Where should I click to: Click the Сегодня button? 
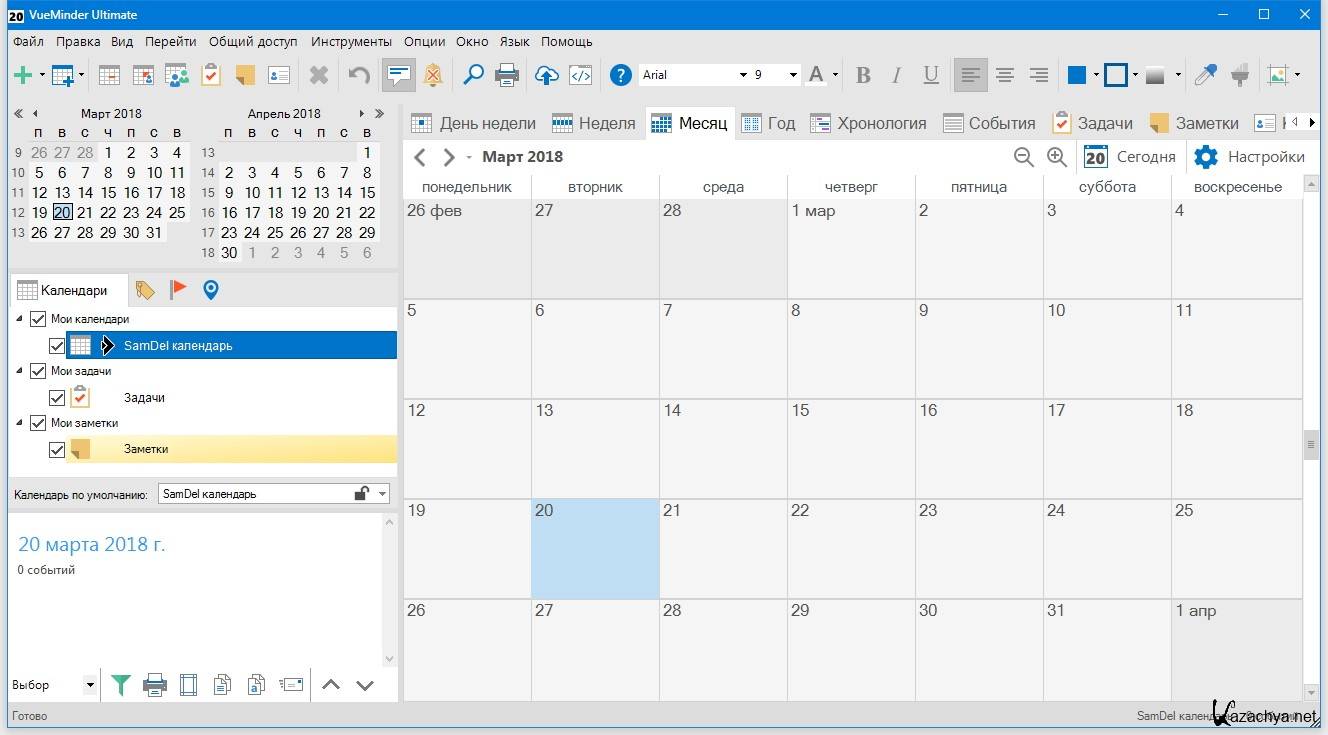[x=1130, y=157]
